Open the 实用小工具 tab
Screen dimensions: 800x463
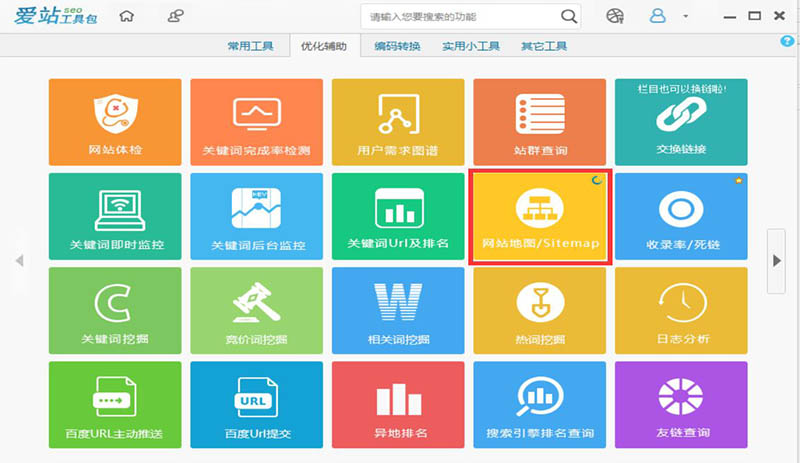(x=471, y=46)
